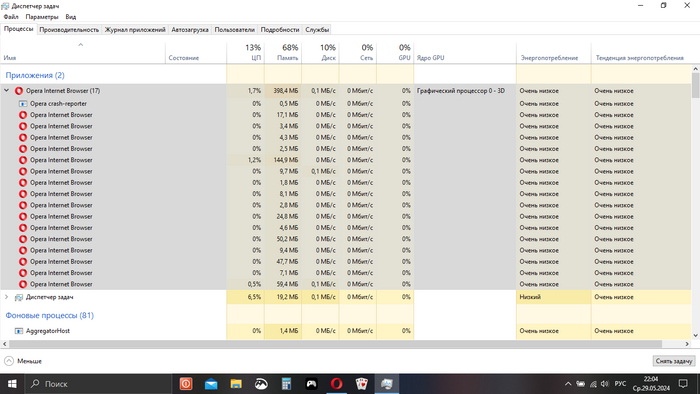The width and height of the screenshot is (700, 394).
Task: Open the red app icon next to the search box
Action: [x=186, y=384]
